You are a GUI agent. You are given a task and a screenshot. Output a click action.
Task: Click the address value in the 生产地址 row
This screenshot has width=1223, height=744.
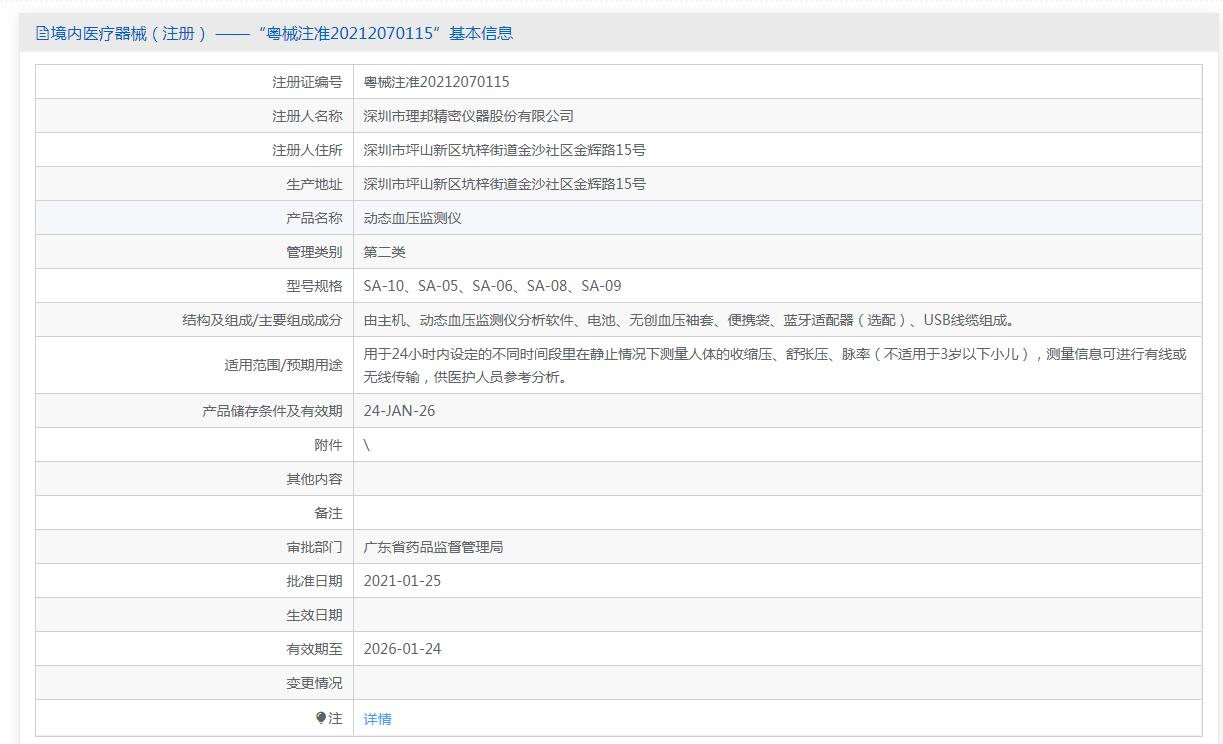pyautogui.click(x=504, y=184)
